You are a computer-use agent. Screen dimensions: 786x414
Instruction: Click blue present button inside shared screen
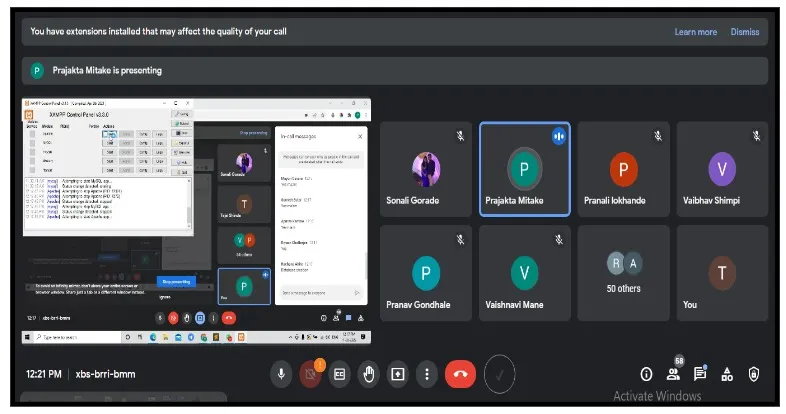coord(200,318)
